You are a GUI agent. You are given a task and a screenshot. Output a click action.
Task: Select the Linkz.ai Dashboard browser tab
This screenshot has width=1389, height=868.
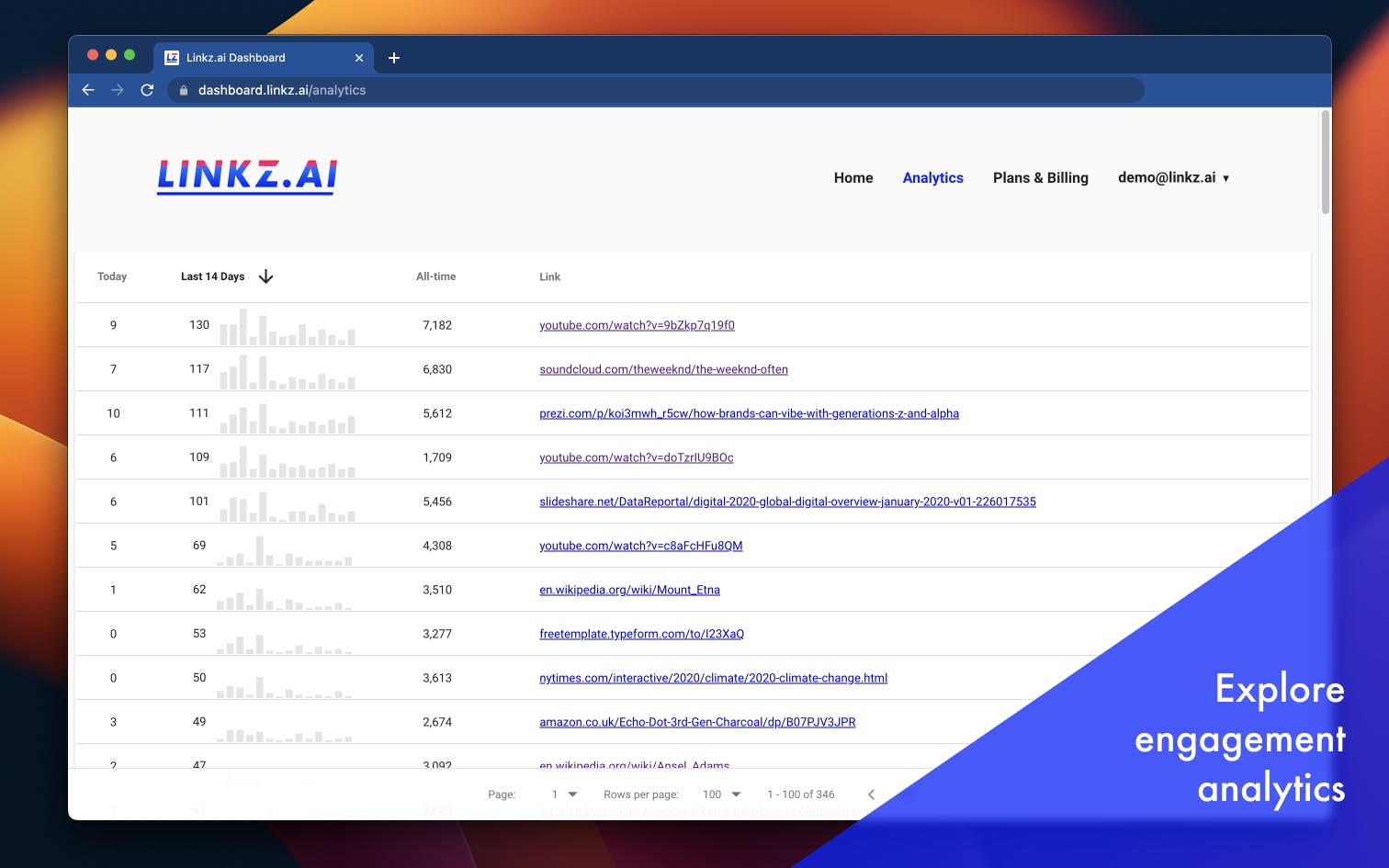[x=264, y=58]
